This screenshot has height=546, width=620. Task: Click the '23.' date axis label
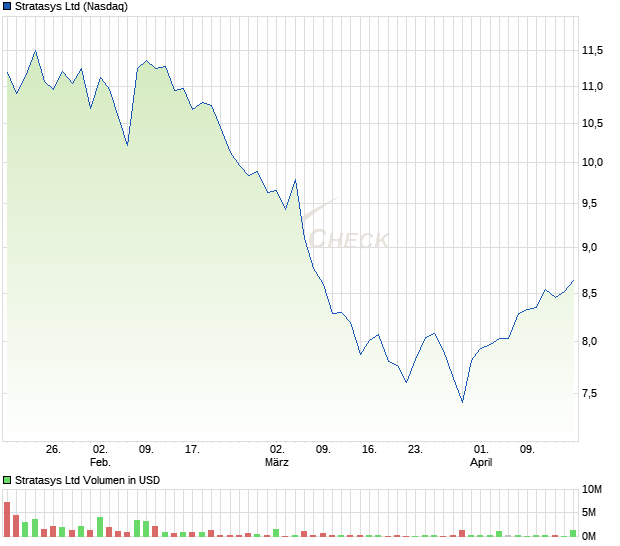[x=415, y=450]
